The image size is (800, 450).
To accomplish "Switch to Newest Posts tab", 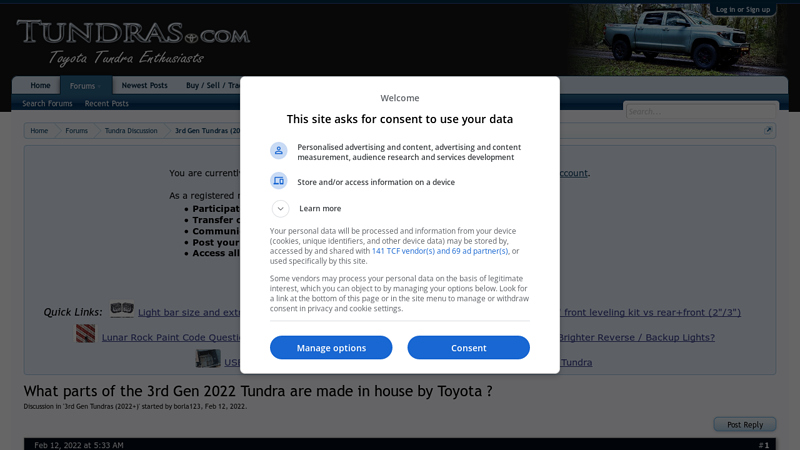I will click(145, 86).
